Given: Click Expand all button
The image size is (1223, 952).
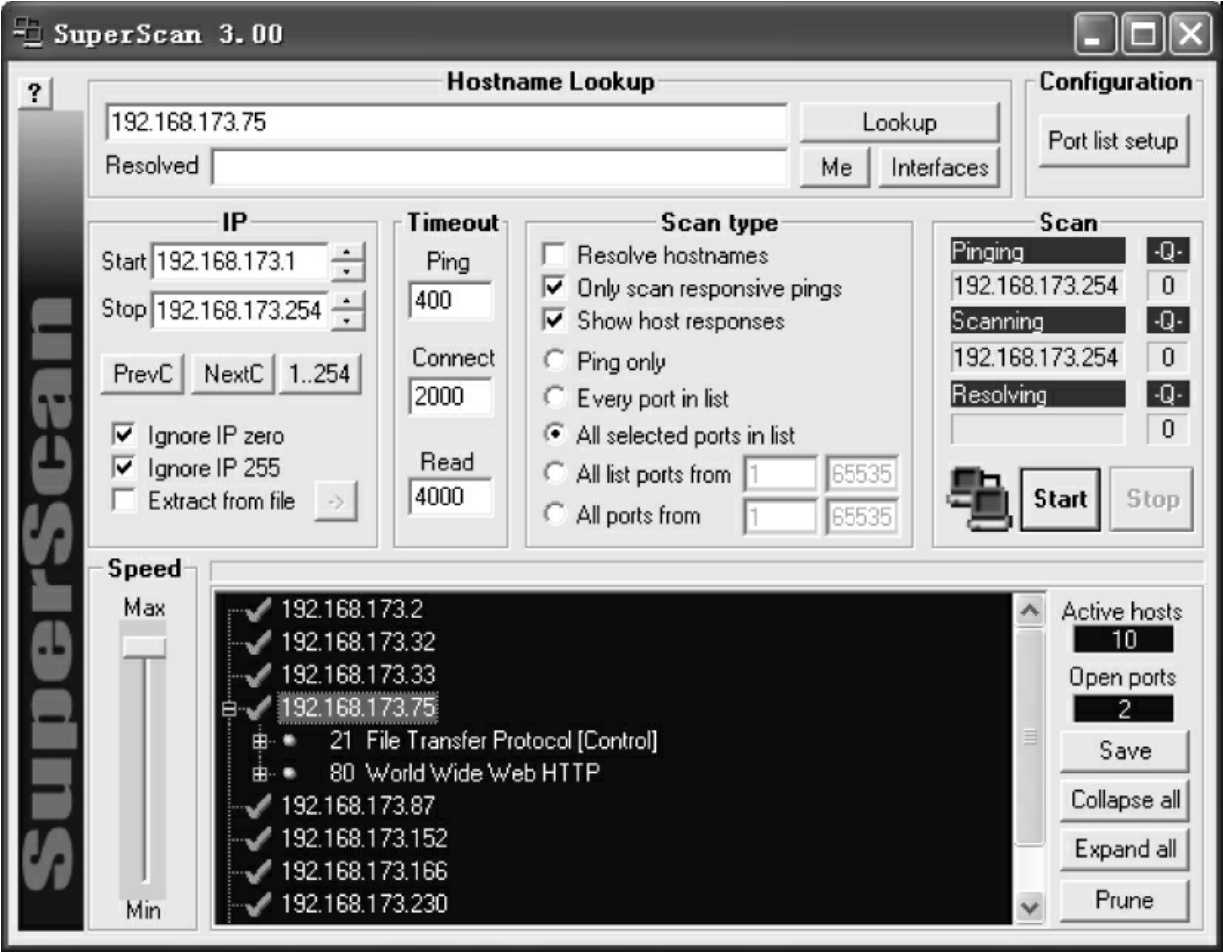Looking at the screenshot, I should [x=1125, y=850].
